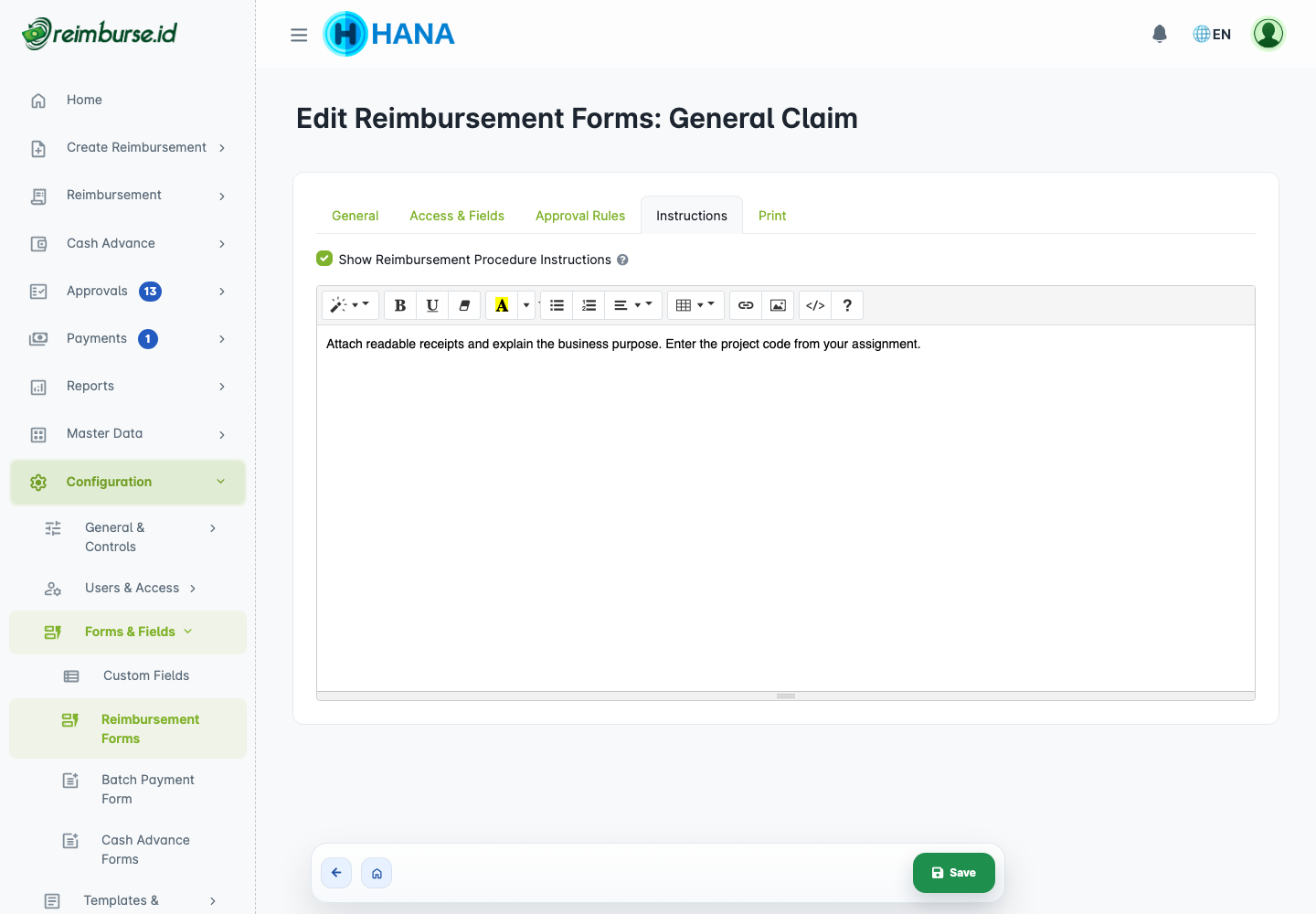Viewport: 1316px width, 914px height.
Task: Click inside the instructions text area
Action: (786, 508)
